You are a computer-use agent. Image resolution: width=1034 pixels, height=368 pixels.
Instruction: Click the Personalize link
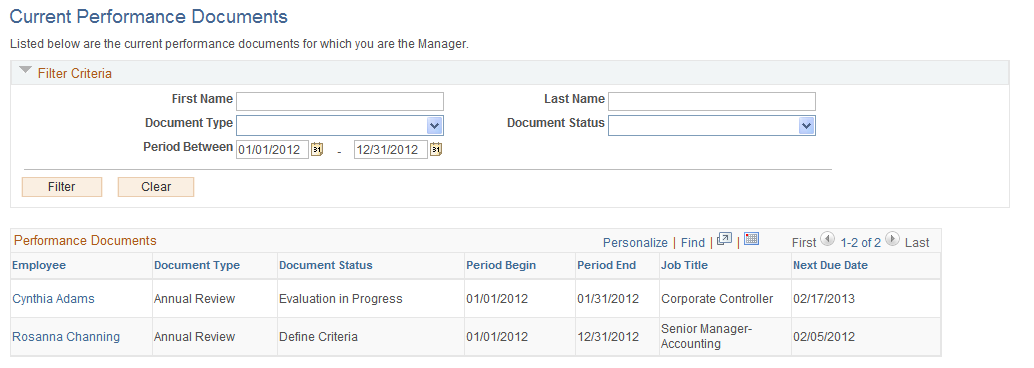[635, 243]
